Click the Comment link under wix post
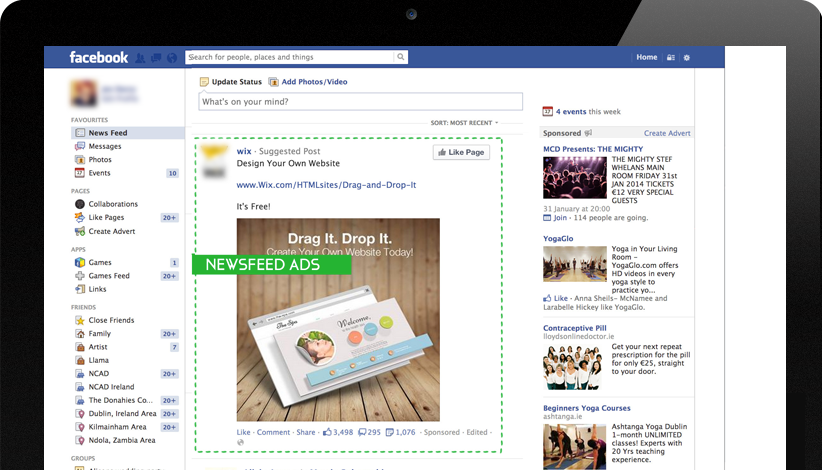 [273, 432]
